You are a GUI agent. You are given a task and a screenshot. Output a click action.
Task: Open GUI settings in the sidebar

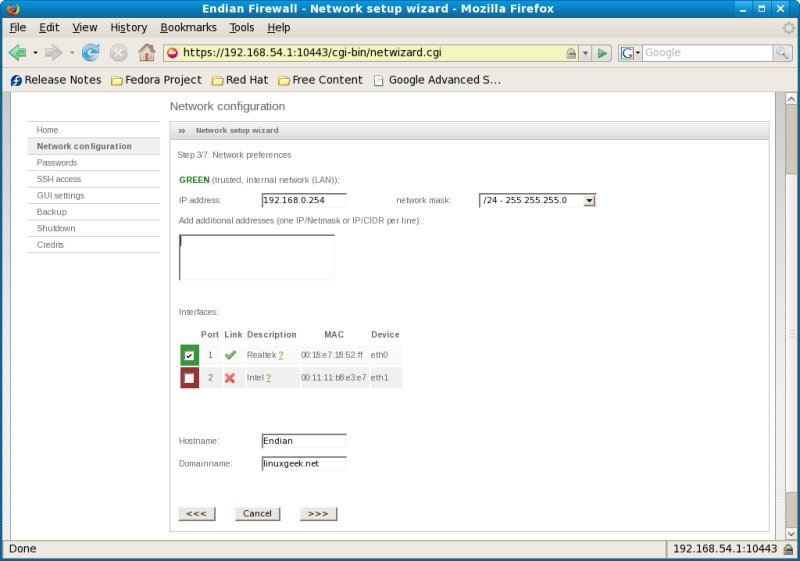click(93, 195)
